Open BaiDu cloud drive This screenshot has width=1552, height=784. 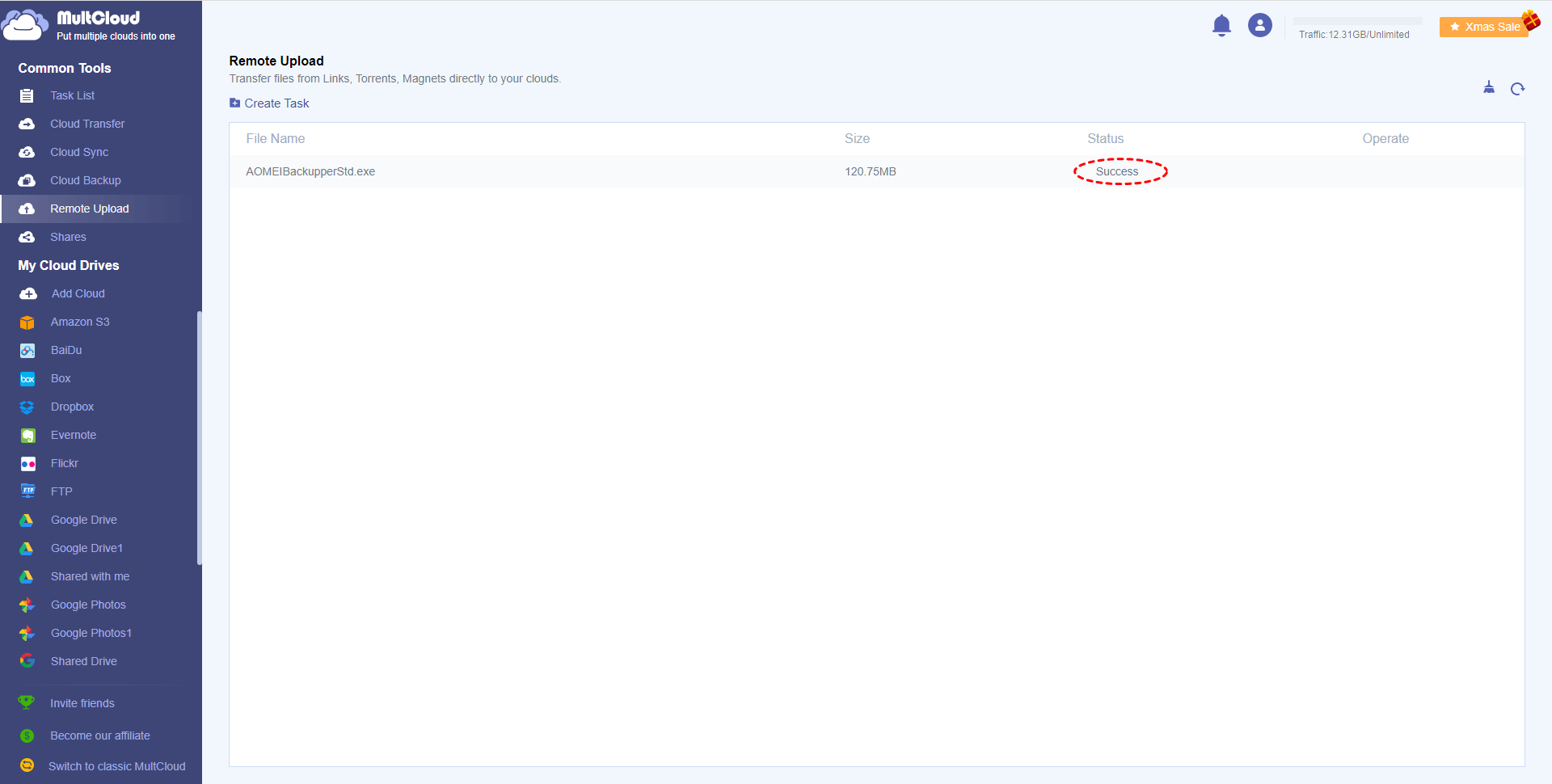66,350
